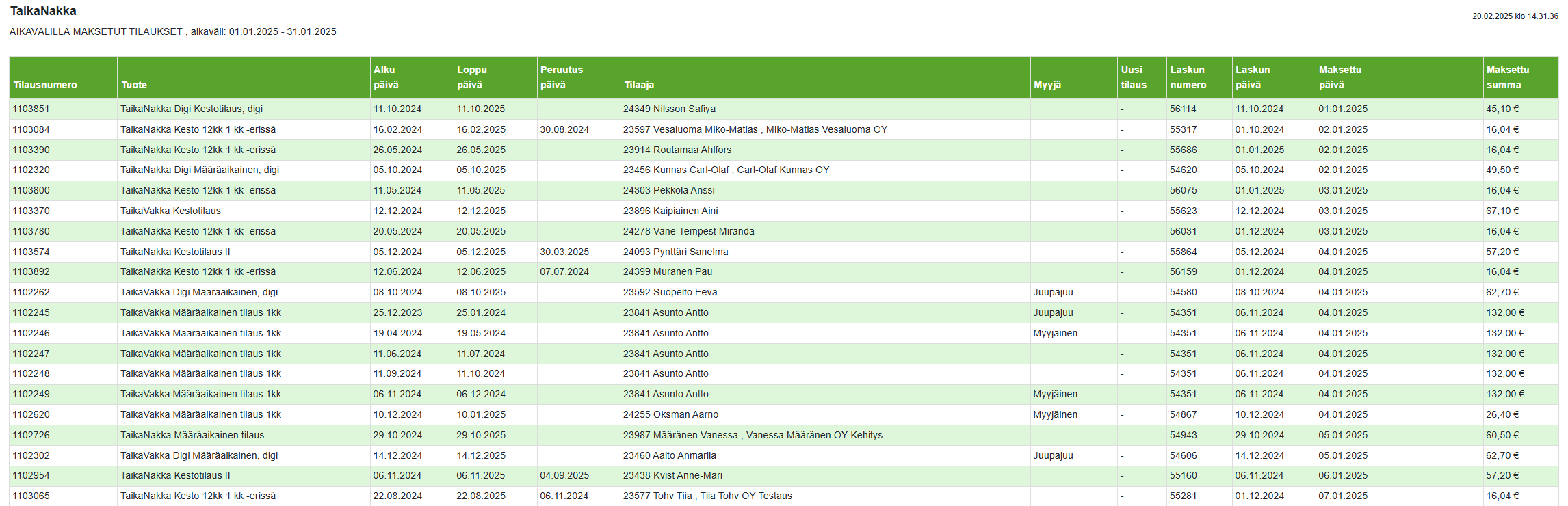Click the Laskun numero column header
Image resolution: width=1568 pixels, height=506 pixels.
coord(1188,77)
